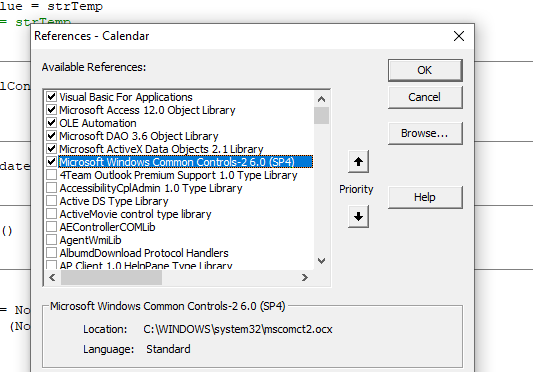Enable Active DS Type Library reference
Viewport: 533px width, 372px height.
[x=51, y=201]
